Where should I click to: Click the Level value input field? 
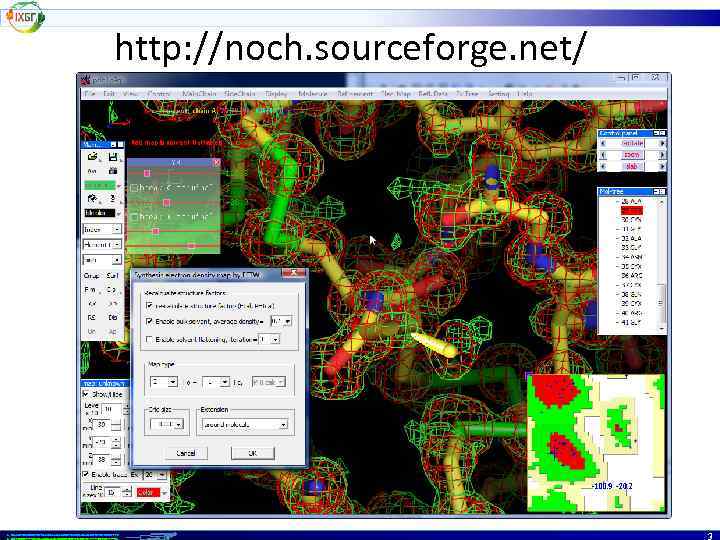tap(111, 408)
